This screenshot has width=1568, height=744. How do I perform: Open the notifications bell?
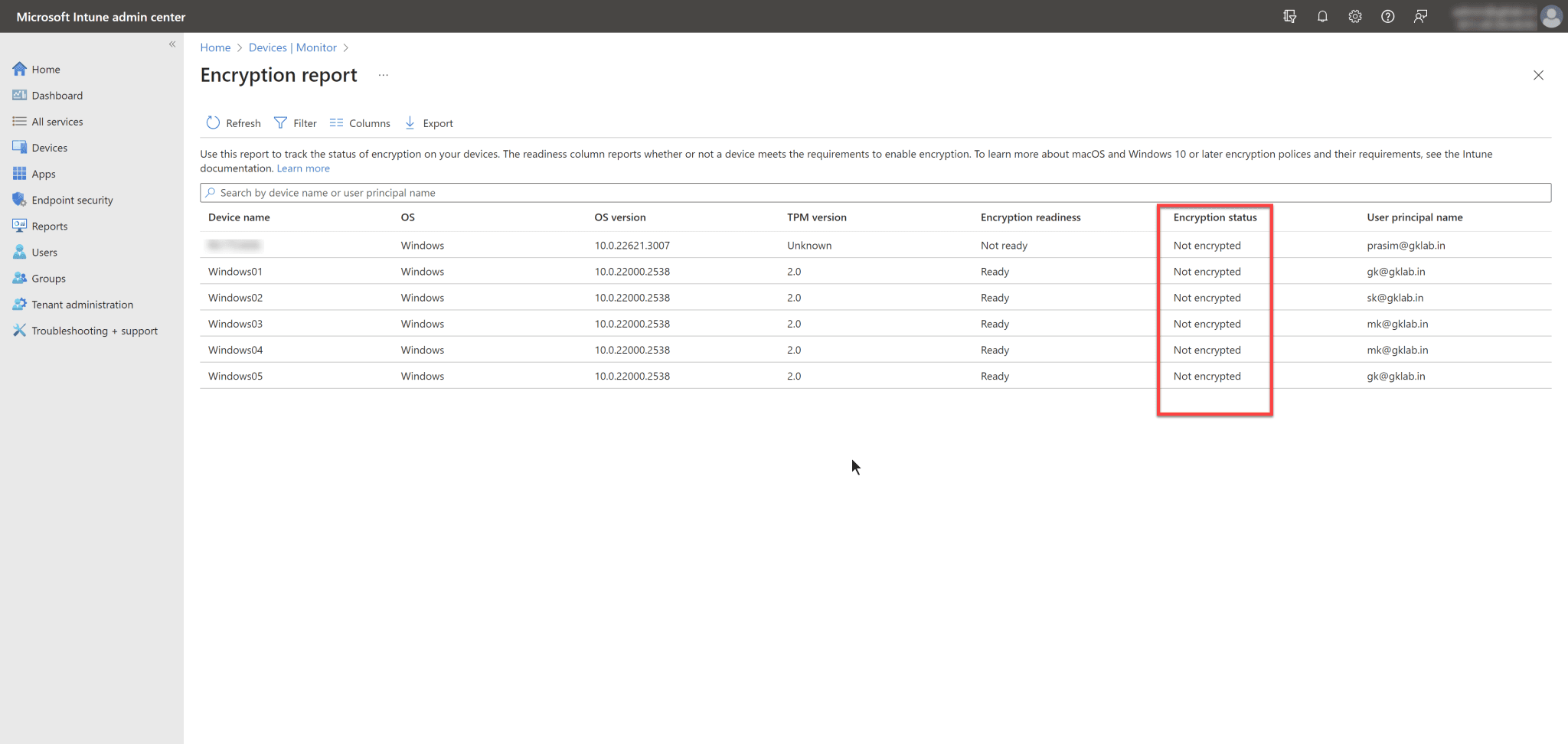point(1322,16)
